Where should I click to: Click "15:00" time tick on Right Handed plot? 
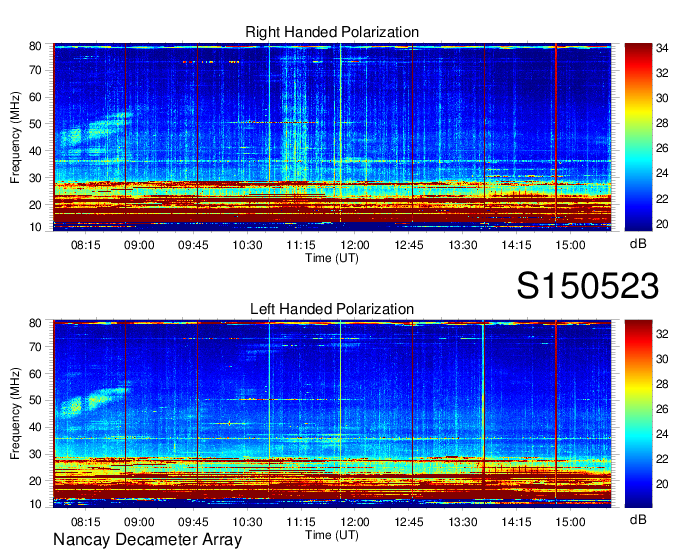(x=570, y=245)
